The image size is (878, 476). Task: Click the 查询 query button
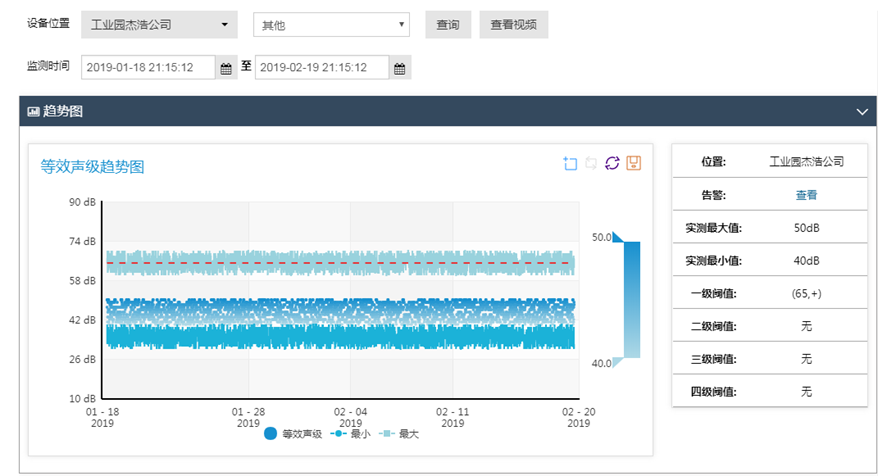pos(448,25)
